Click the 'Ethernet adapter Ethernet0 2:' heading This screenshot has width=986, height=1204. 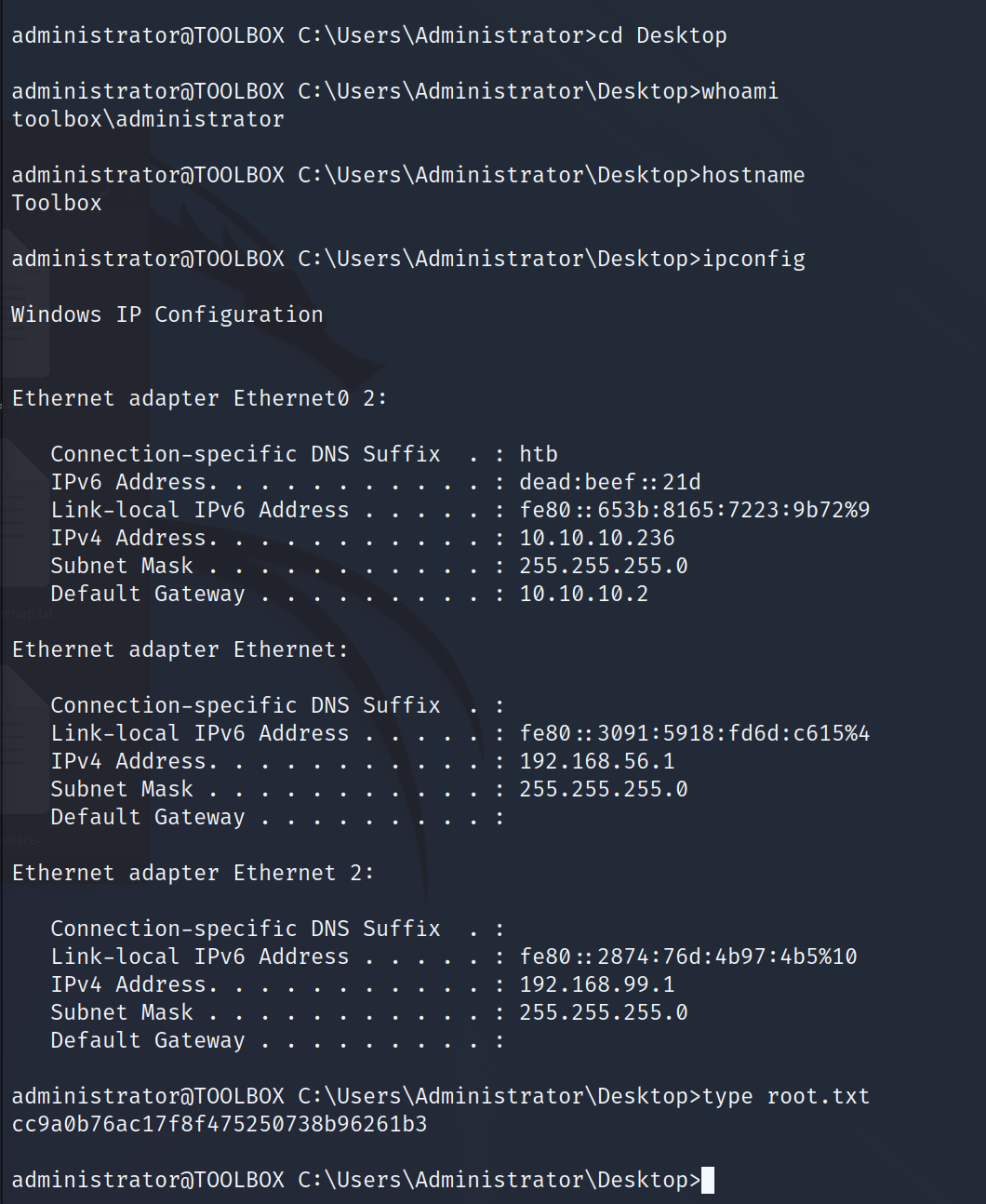[x=199, y=399]
